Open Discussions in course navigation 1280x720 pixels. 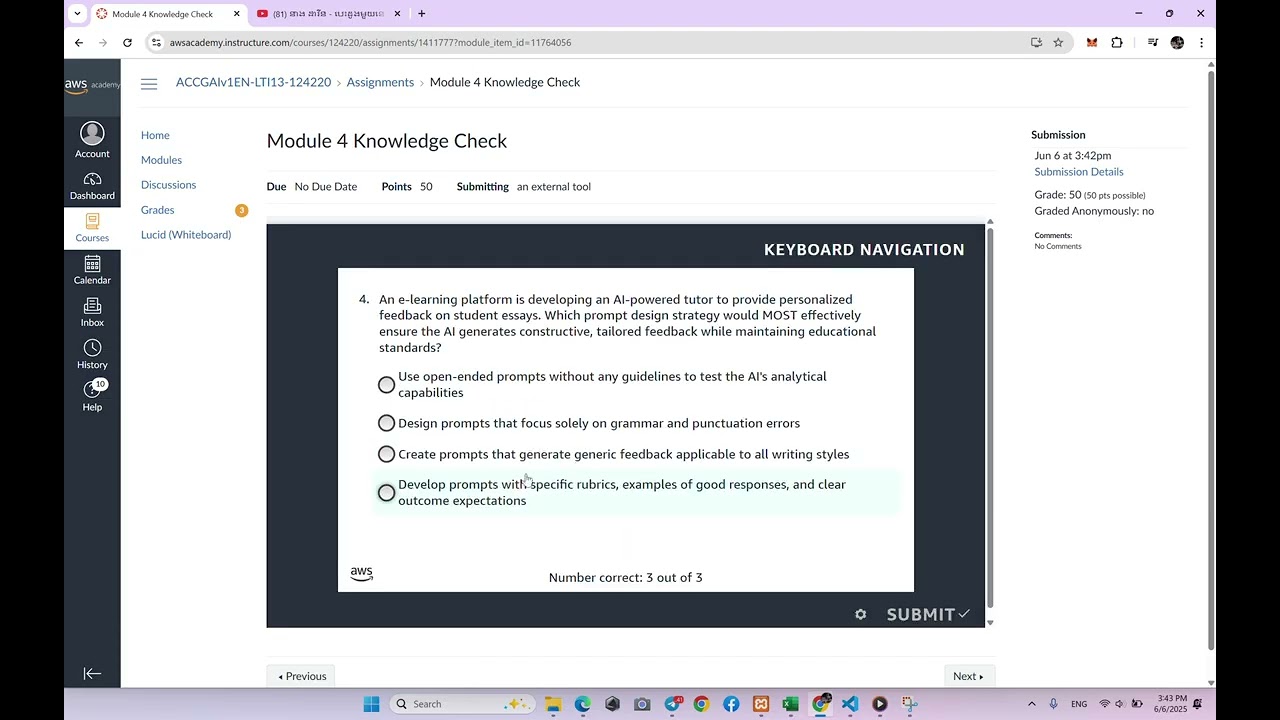(x=168, y=185)
